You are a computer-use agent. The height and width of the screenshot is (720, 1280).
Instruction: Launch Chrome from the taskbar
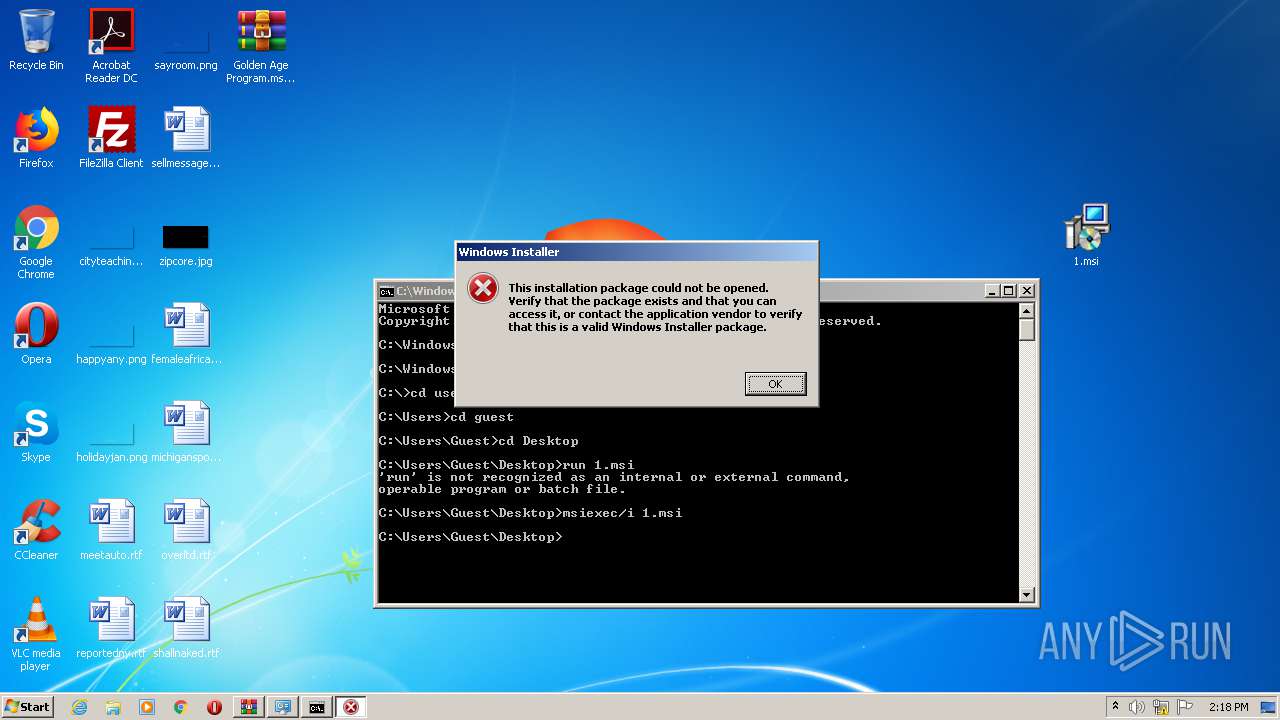click(x=181, y=707)
